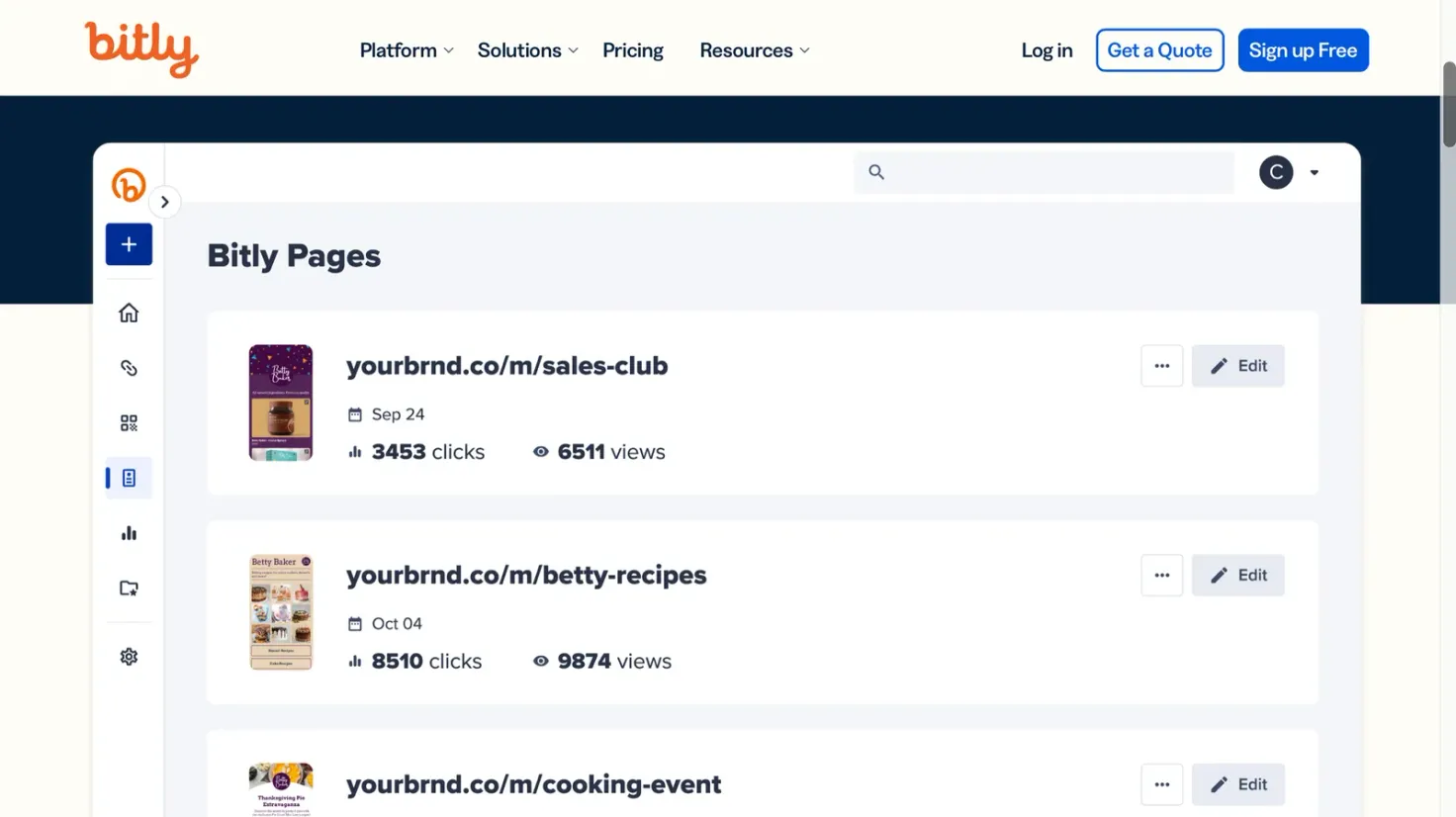Click the Bitly Pages heading
This screenshot has height=817, width=1456.
pos(294,256)
